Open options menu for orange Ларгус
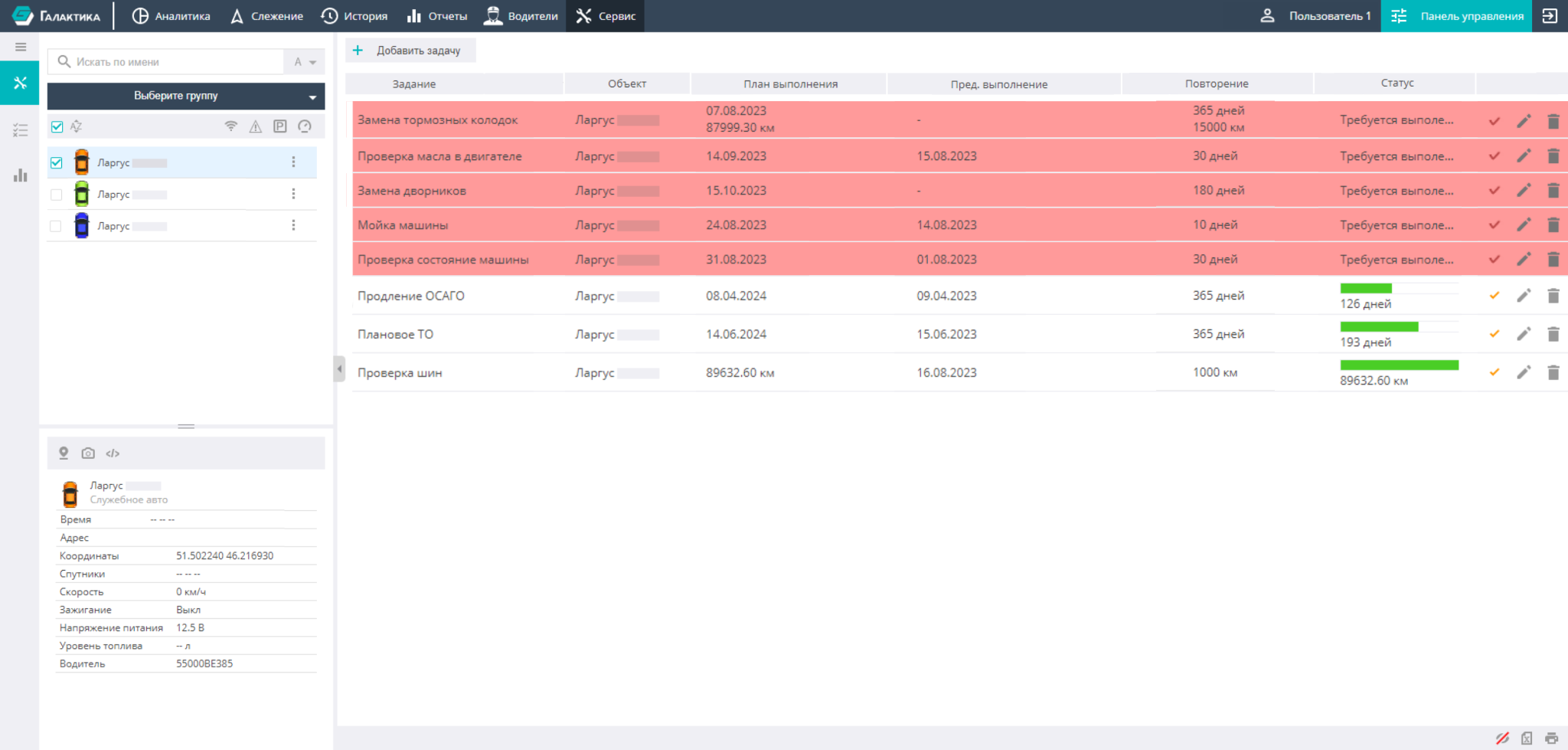Viewport: 1568px width, 750px height. [x=293, y=162]
